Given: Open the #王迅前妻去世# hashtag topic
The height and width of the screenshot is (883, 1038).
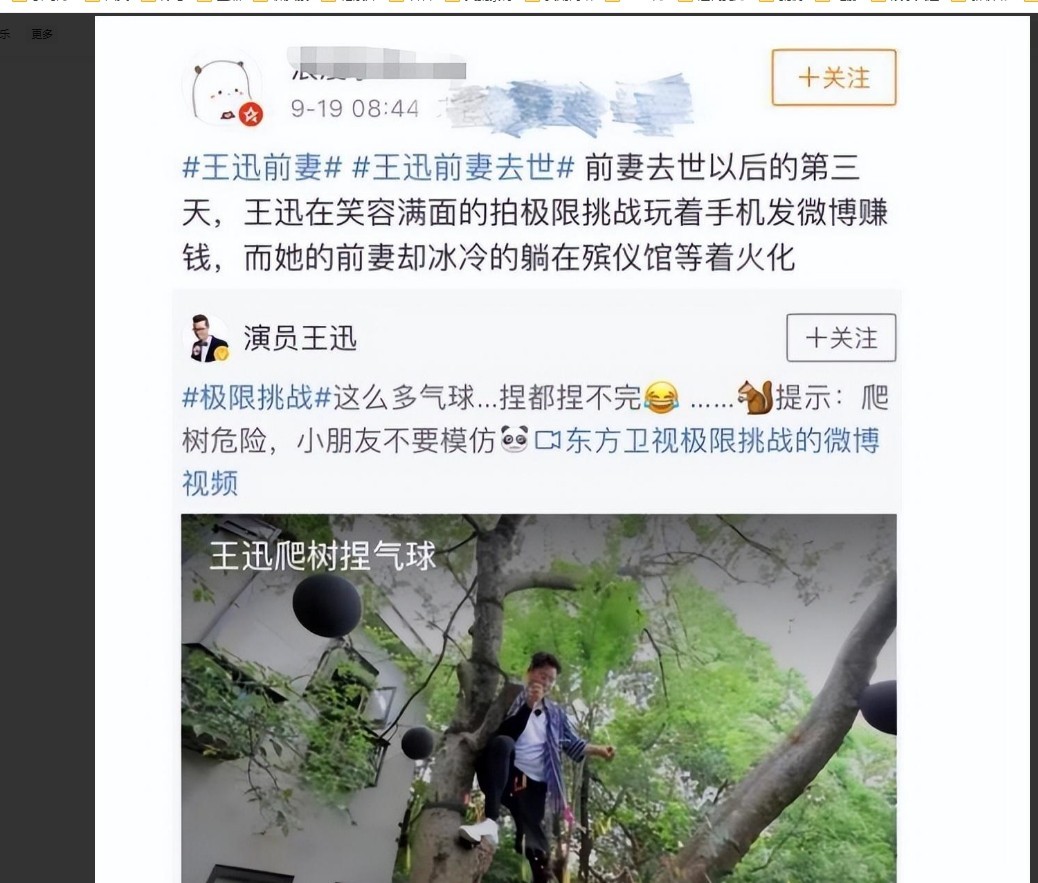Looking at the screenshot, I should (x=463, y=167).
